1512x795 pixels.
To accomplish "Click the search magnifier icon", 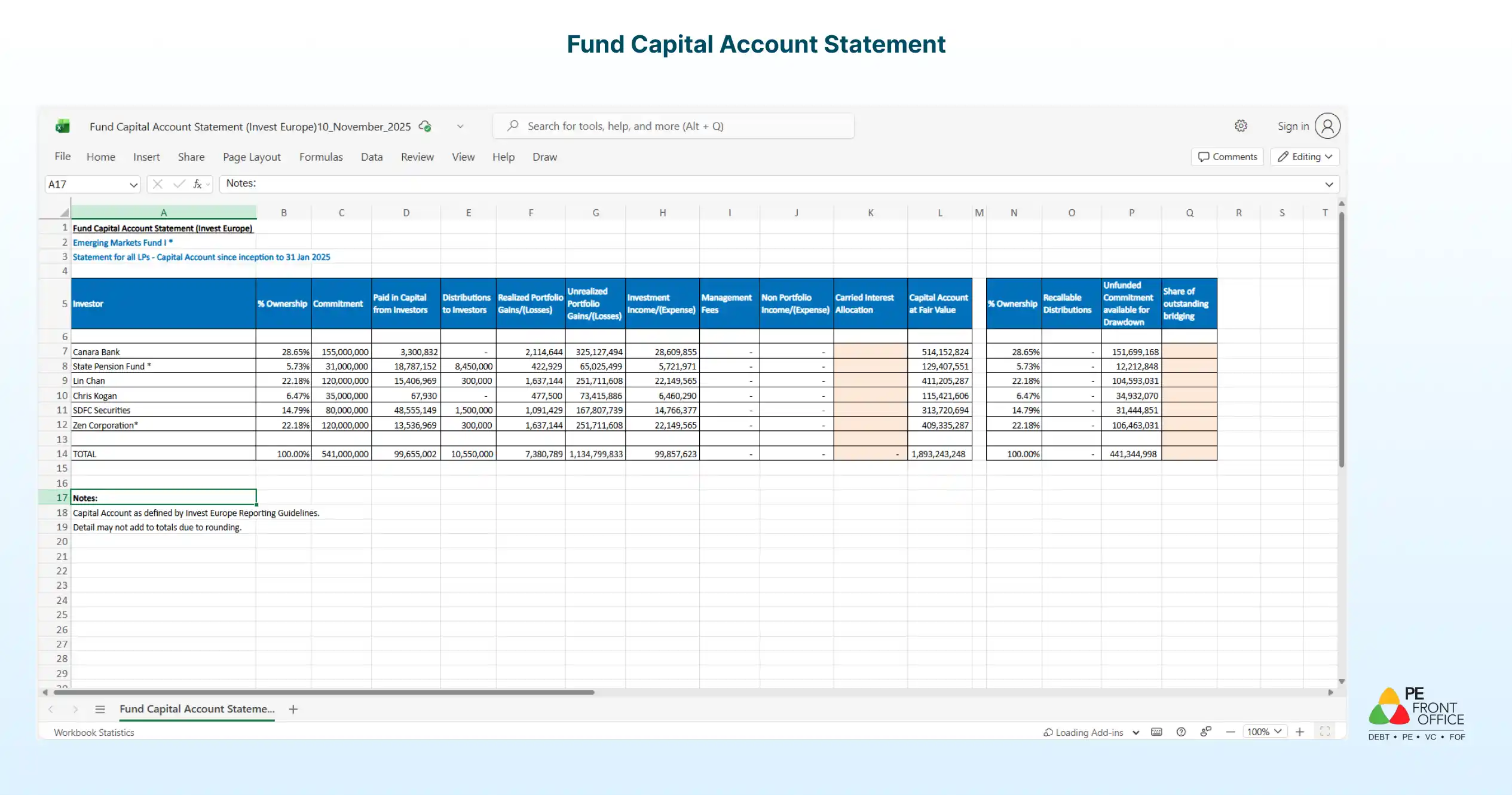I will (x=513, y=126).
